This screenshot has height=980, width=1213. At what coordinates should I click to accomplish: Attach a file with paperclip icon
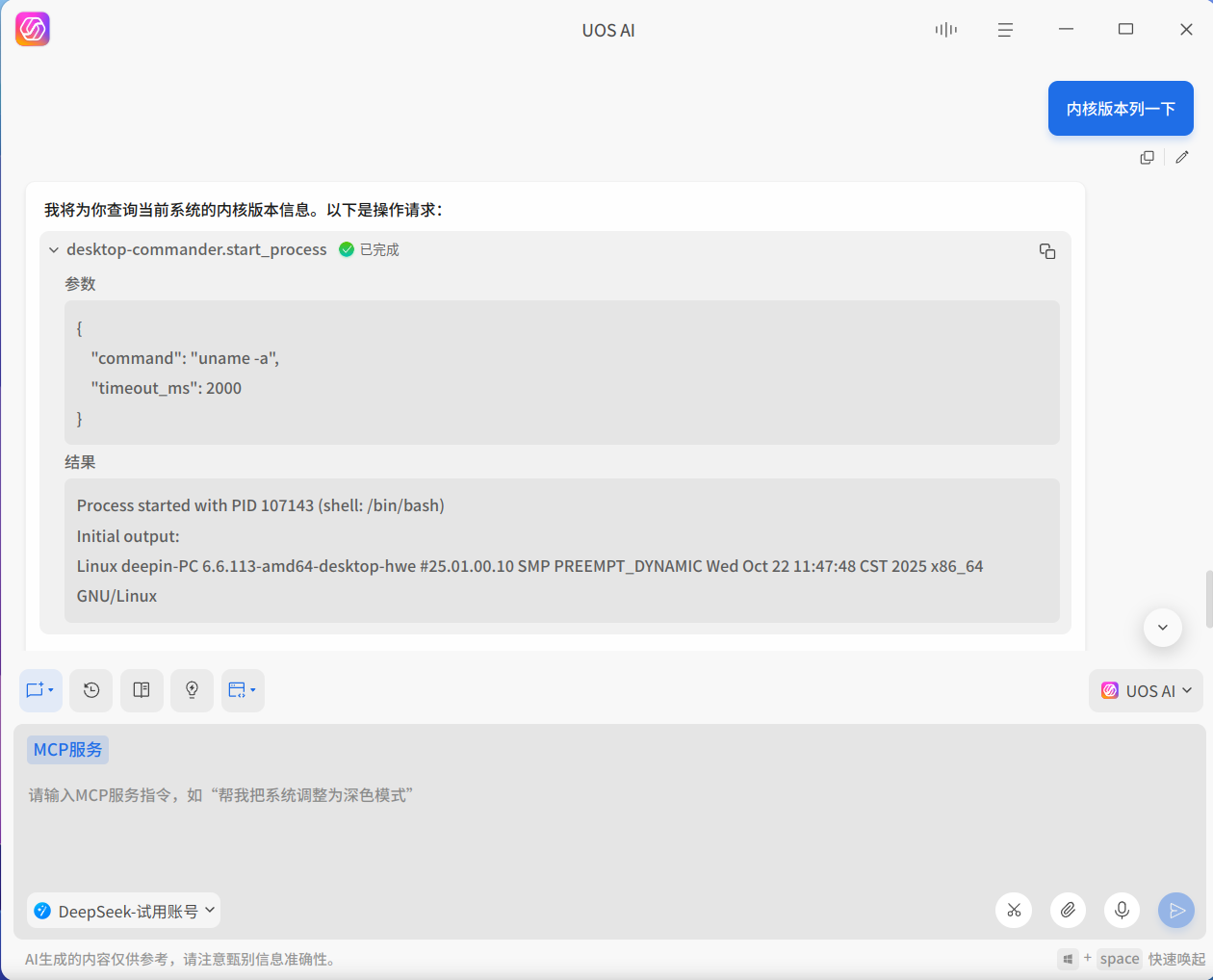point(1068,910)
